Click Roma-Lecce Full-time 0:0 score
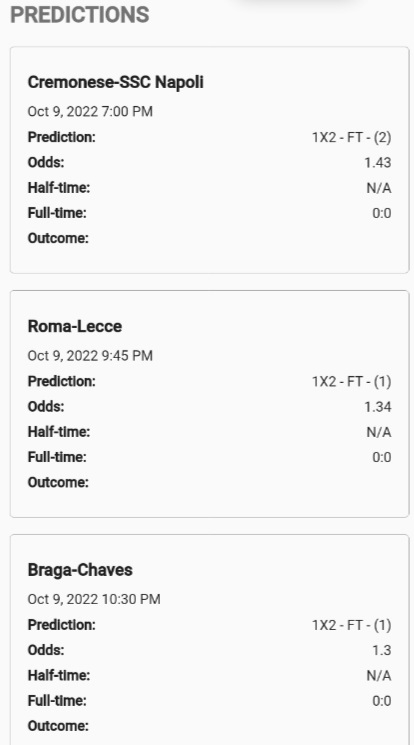Image resolution: width=414 pixels, height=745 pixels. [x=382, y=457]
